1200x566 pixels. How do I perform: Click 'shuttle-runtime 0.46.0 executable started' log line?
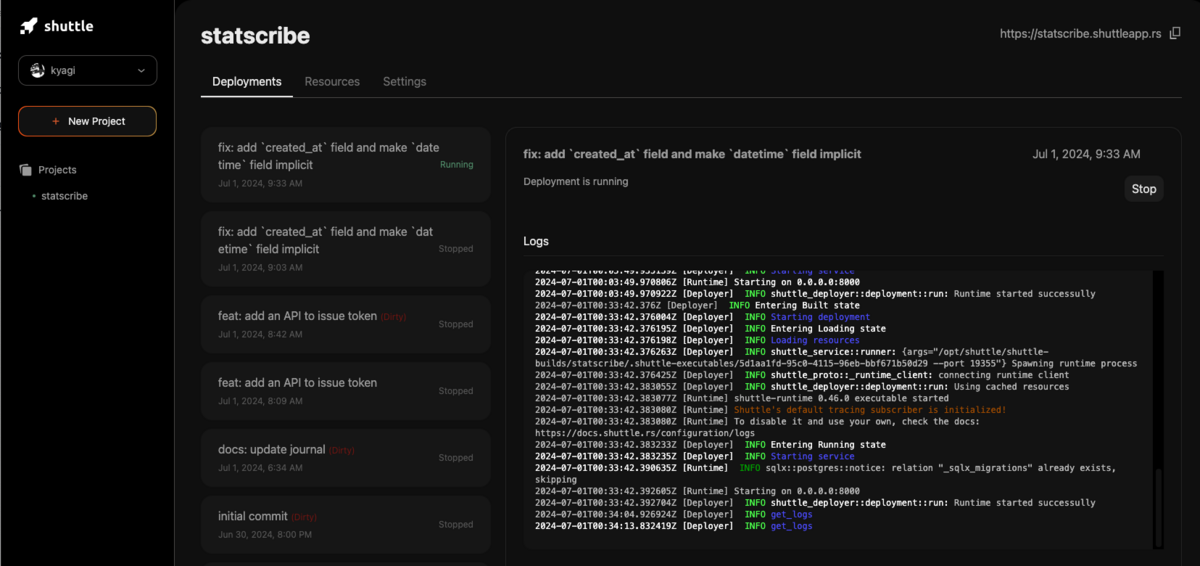pos(843,398)
